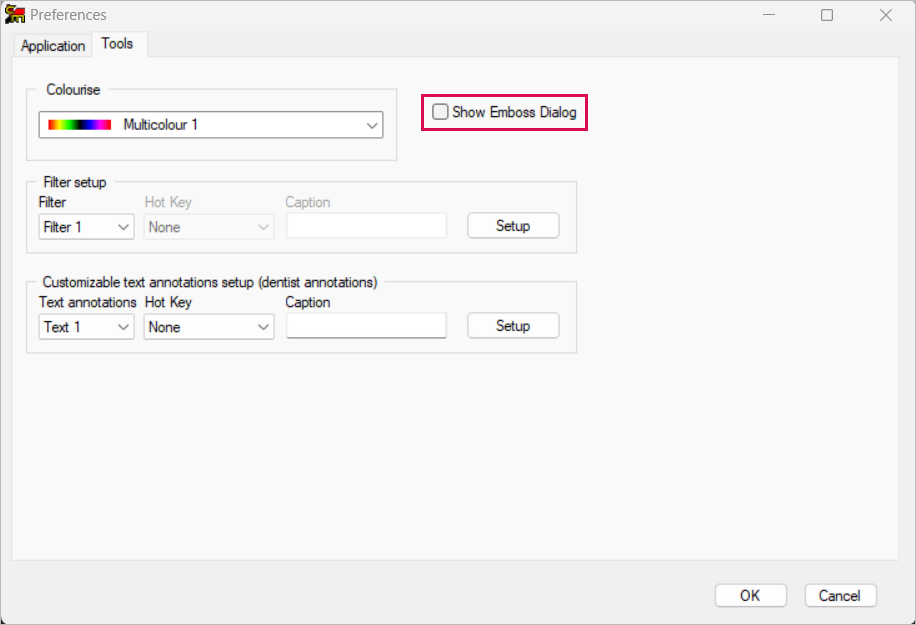
Task: Enable the Show Emboss Dialog checkbox
Action: [440, 113]
